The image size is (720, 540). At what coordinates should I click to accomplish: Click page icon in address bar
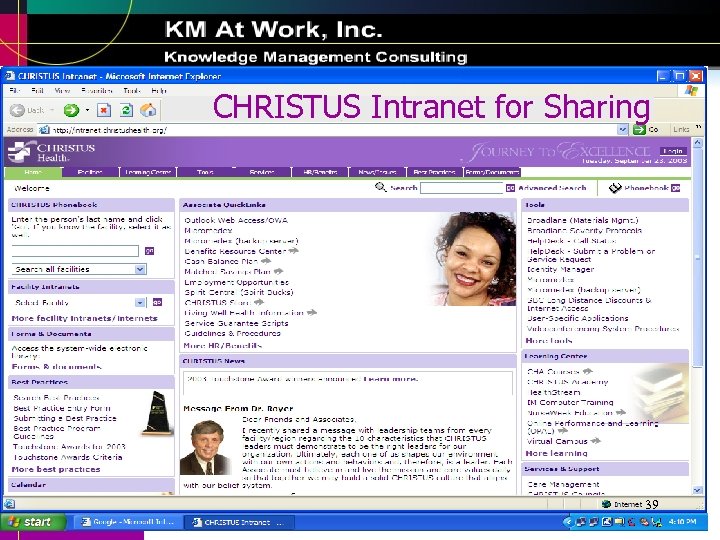click(x=44, y=130)
